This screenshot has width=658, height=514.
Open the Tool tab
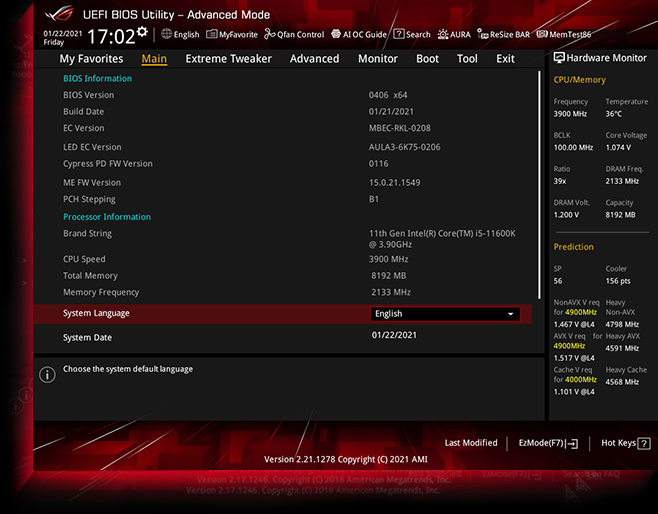tap(467, 59)
